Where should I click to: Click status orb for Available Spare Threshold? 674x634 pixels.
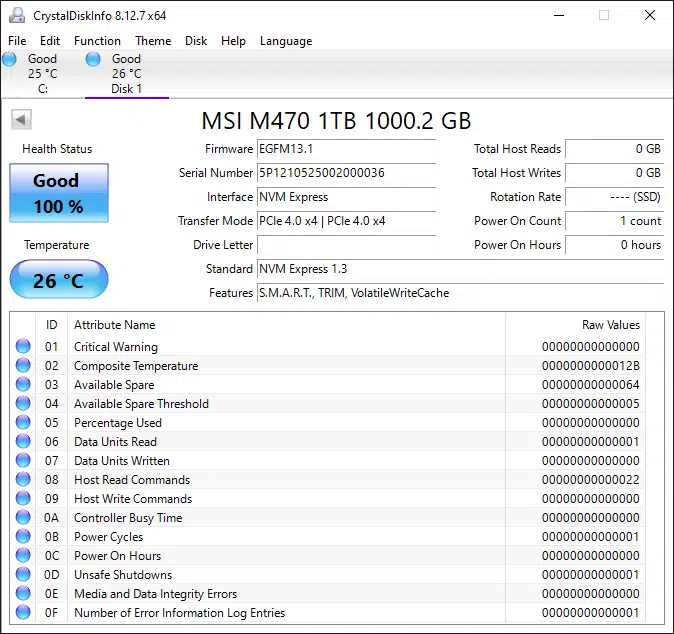point(23,403)
